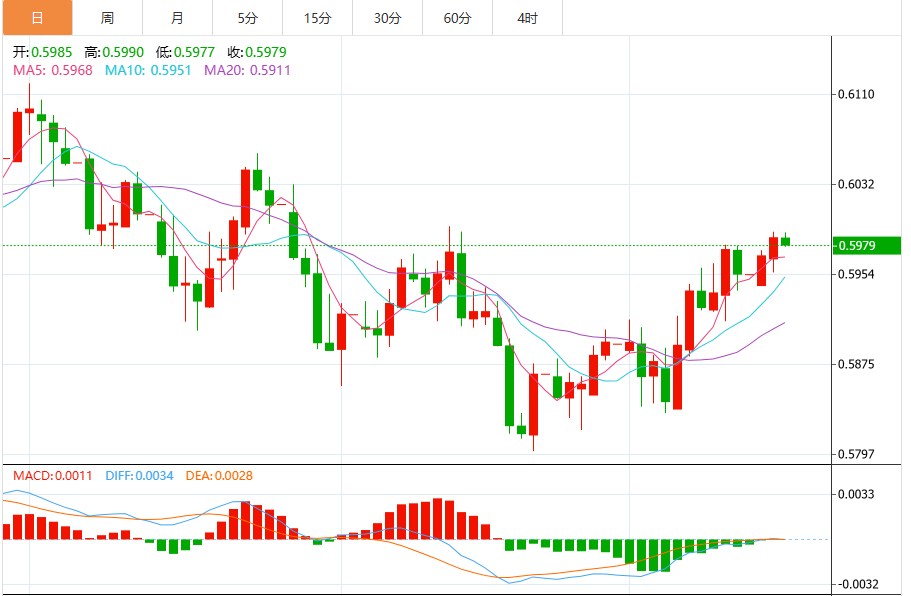
Task: Click the latest green candlestick on the chart
Action: (785, 241)
